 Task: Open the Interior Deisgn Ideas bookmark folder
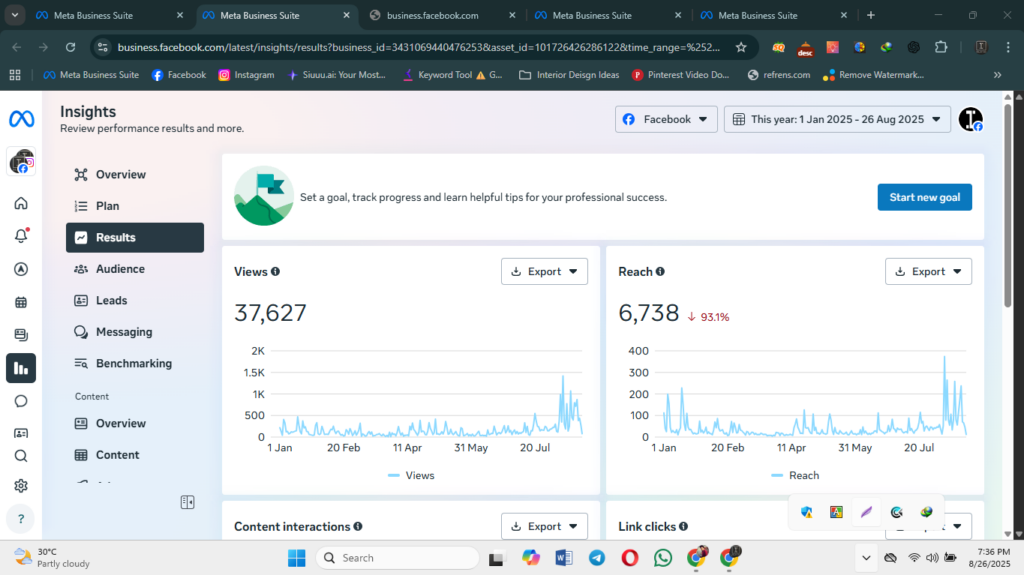tap(569, 75)
